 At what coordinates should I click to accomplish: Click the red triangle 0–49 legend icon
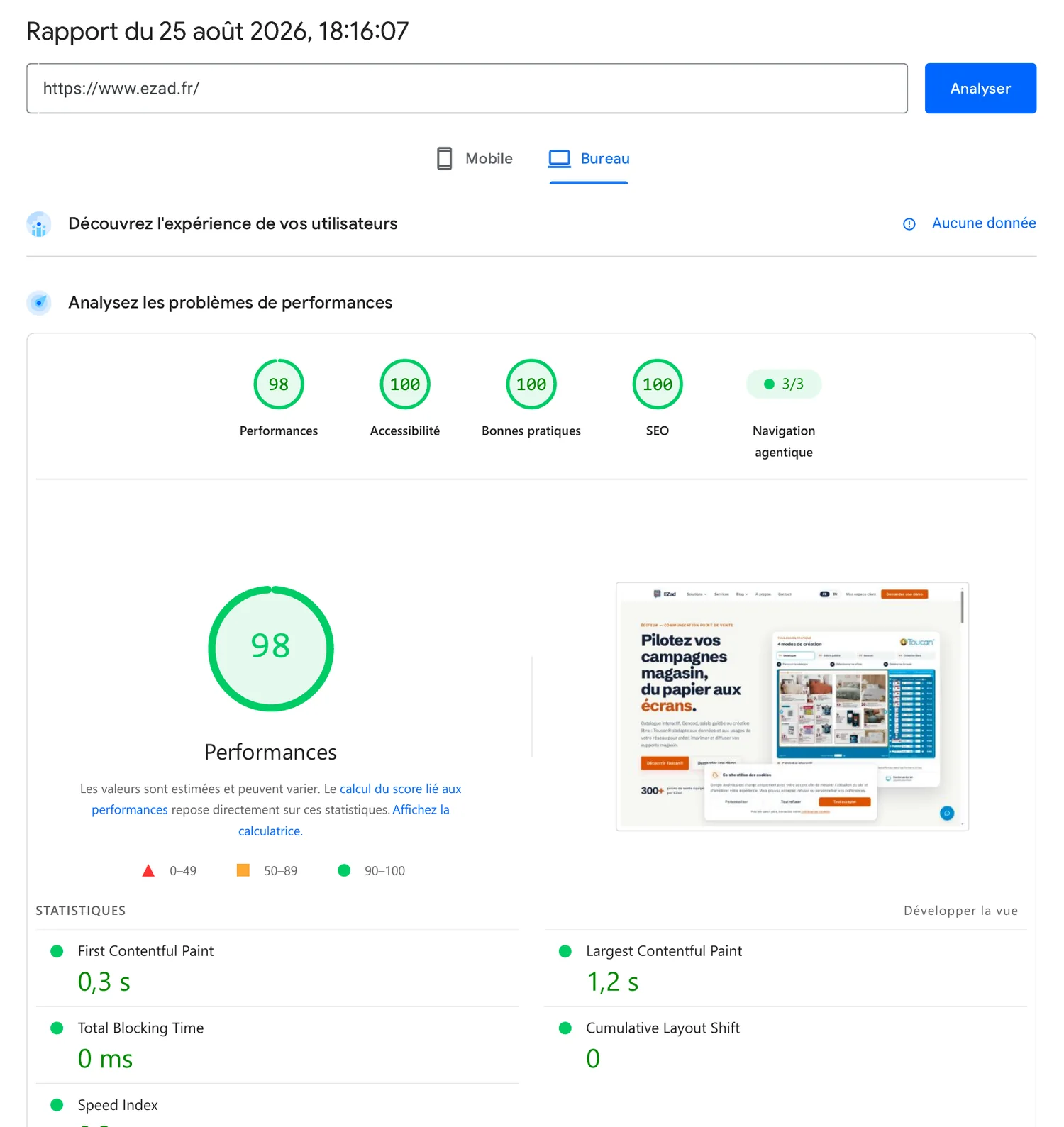(x=148, y=870)
